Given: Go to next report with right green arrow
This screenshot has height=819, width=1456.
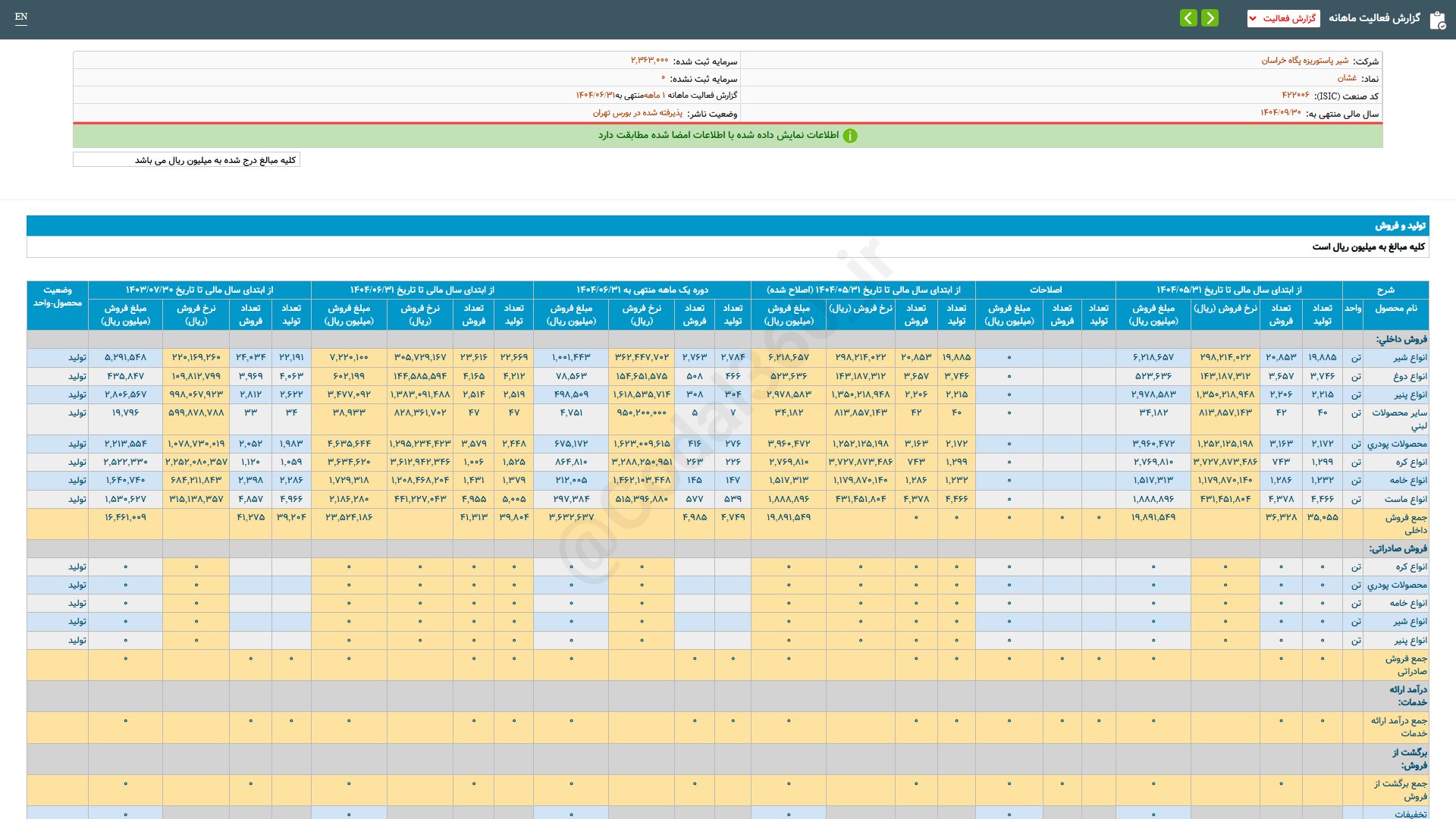Looking at the screenshot, I should tap(1210, 18).
